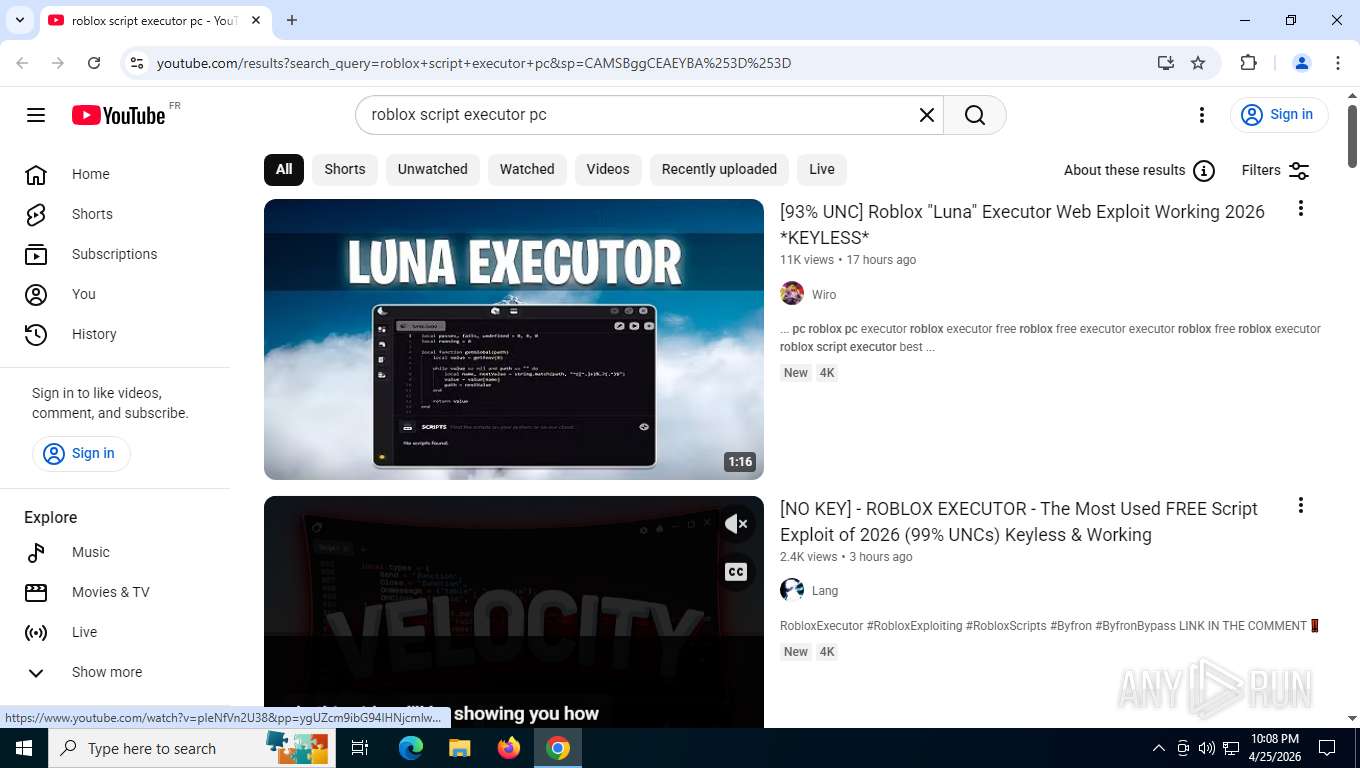The image size is (1360, 768).
Task: Open File Explorer from taskbar
Action: tap(459, 748)
